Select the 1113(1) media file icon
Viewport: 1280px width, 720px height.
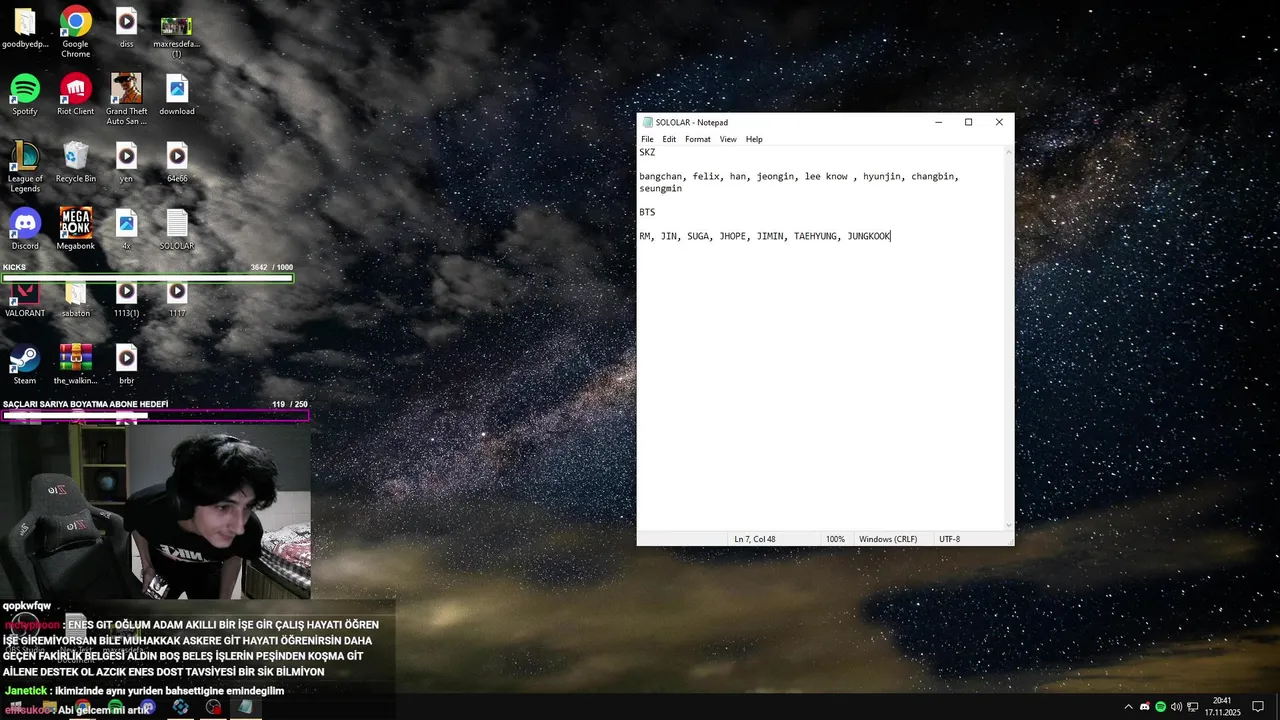click(x=126, y=299)
